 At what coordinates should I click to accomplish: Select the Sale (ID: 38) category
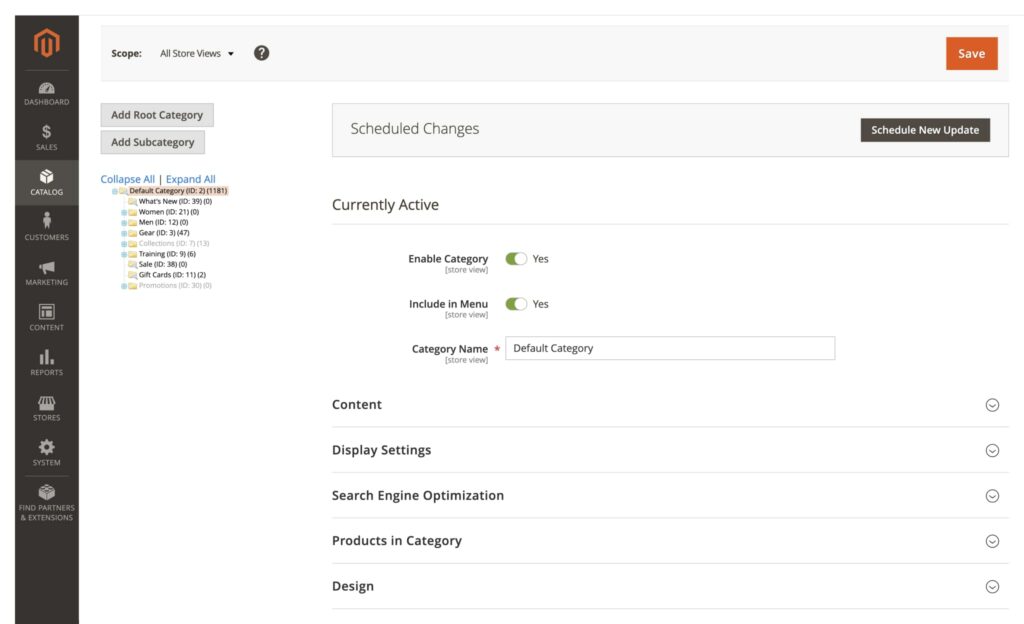pyautogui.click(x=163, y=264)
